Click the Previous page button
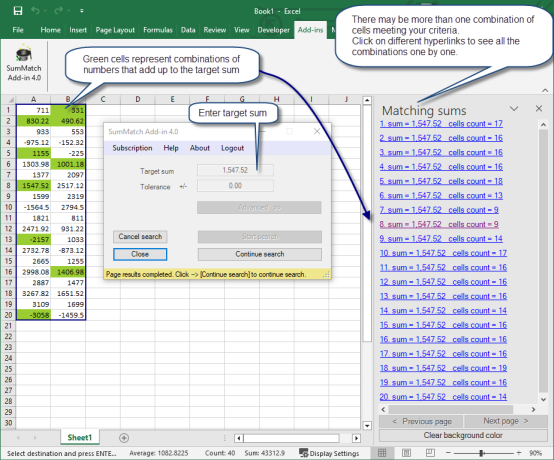The image size is (554, 460). pos(421,421)
